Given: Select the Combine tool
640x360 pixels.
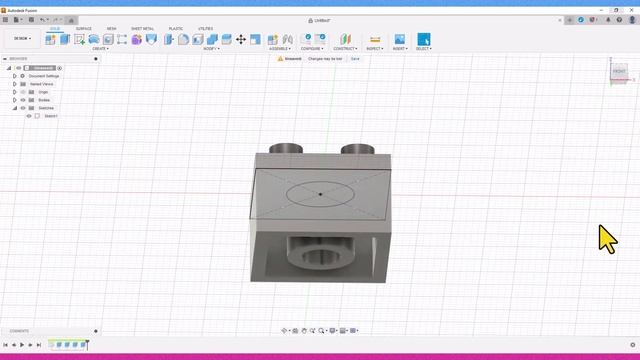Looking at the screenshot, I should 212,39.
